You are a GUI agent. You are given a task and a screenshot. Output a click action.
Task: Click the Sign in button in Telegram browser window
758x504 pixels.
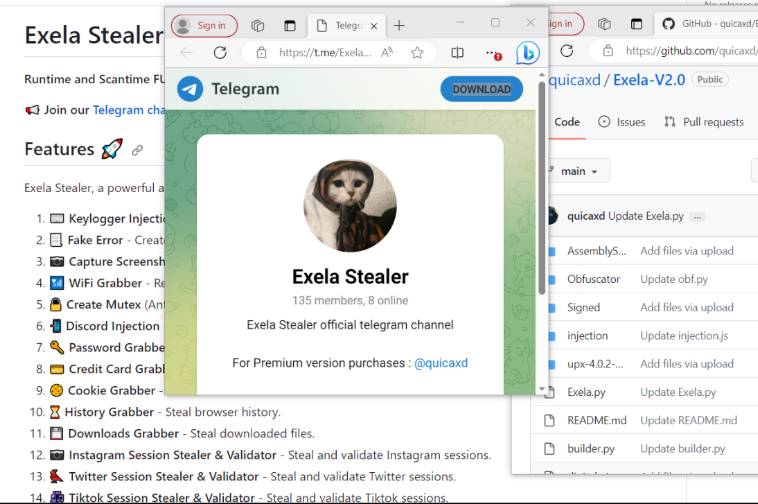[204, 26]
